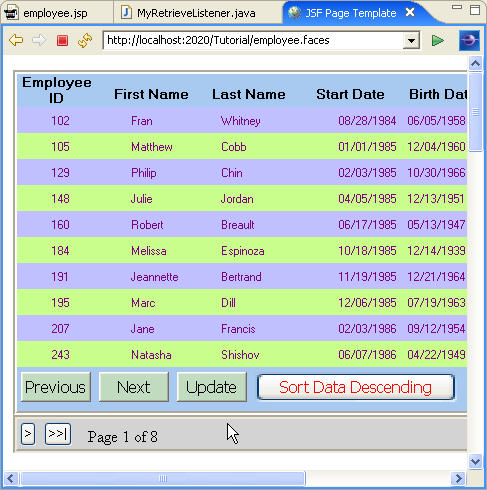Click the red stop loading icon

[x=62, y=41]
